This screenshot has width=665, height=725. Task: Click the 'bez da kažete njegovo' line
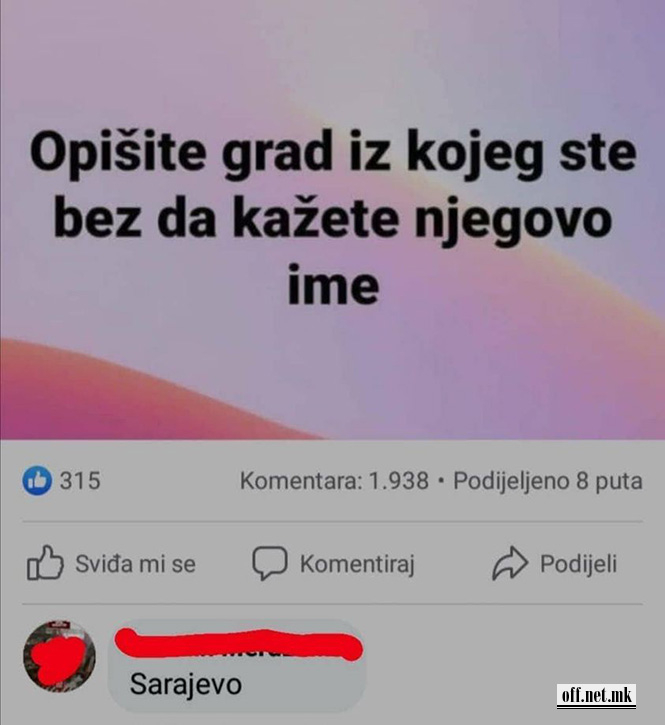click(332, 219)
